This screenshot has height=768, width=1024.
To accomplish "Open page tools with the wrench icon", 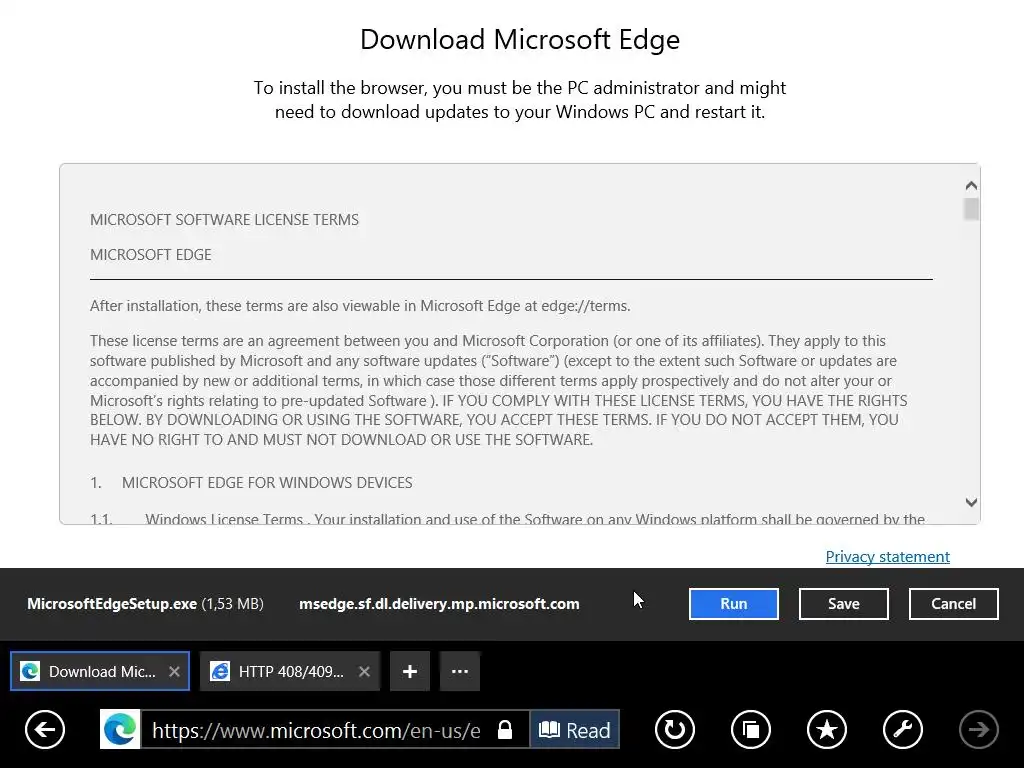I will pyautogui.click(x=903, y=729).
